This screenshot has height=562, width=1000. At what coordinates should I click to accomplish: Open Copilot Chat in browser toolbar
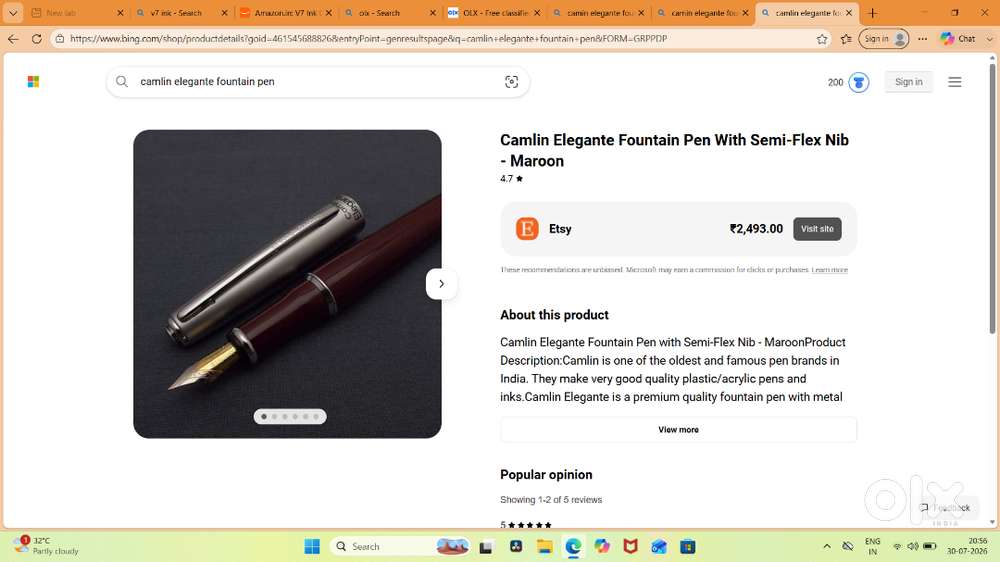point(958,39)
